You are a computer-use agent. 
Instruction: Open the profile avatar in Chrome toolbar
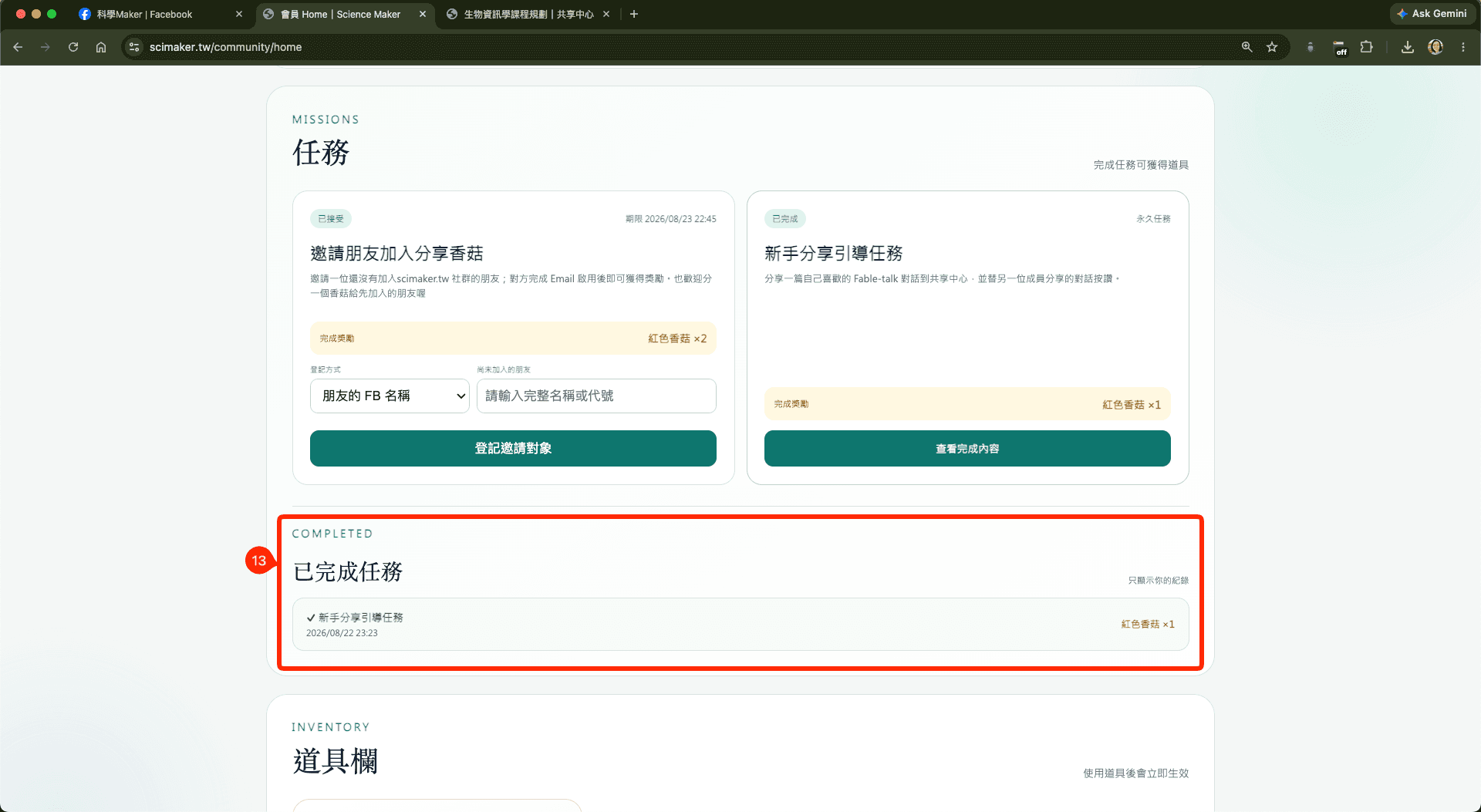tap(1435, 47)
